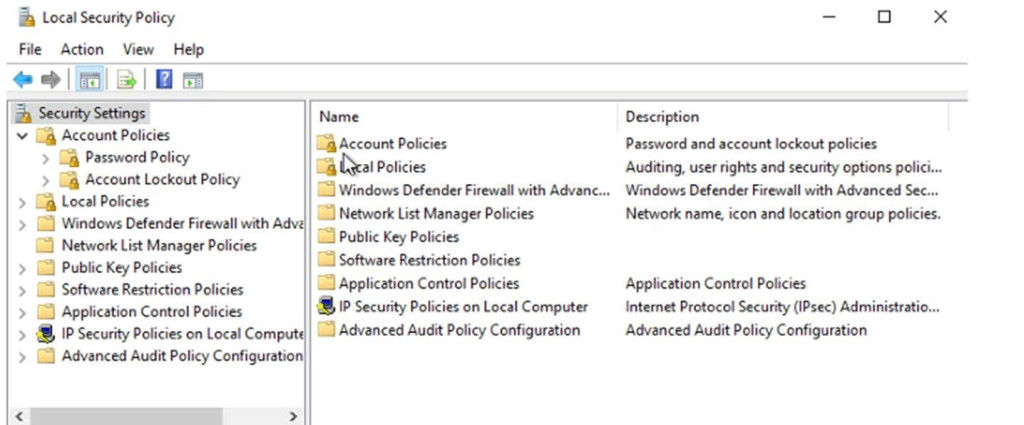Select Software Restriction Policies in tree
The image size is (1024, 425).
(x=152, y=290)
